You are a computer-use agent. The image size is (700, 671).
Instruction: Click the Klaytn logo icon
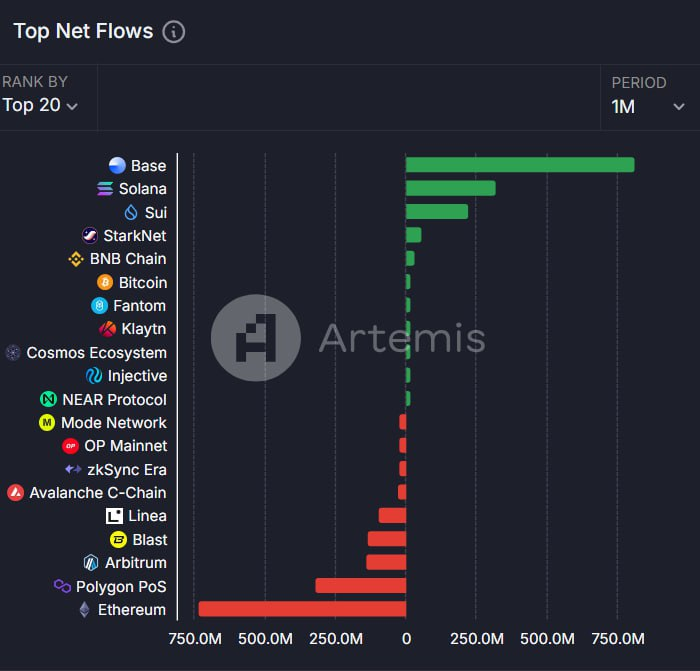[x=107, y=329]
